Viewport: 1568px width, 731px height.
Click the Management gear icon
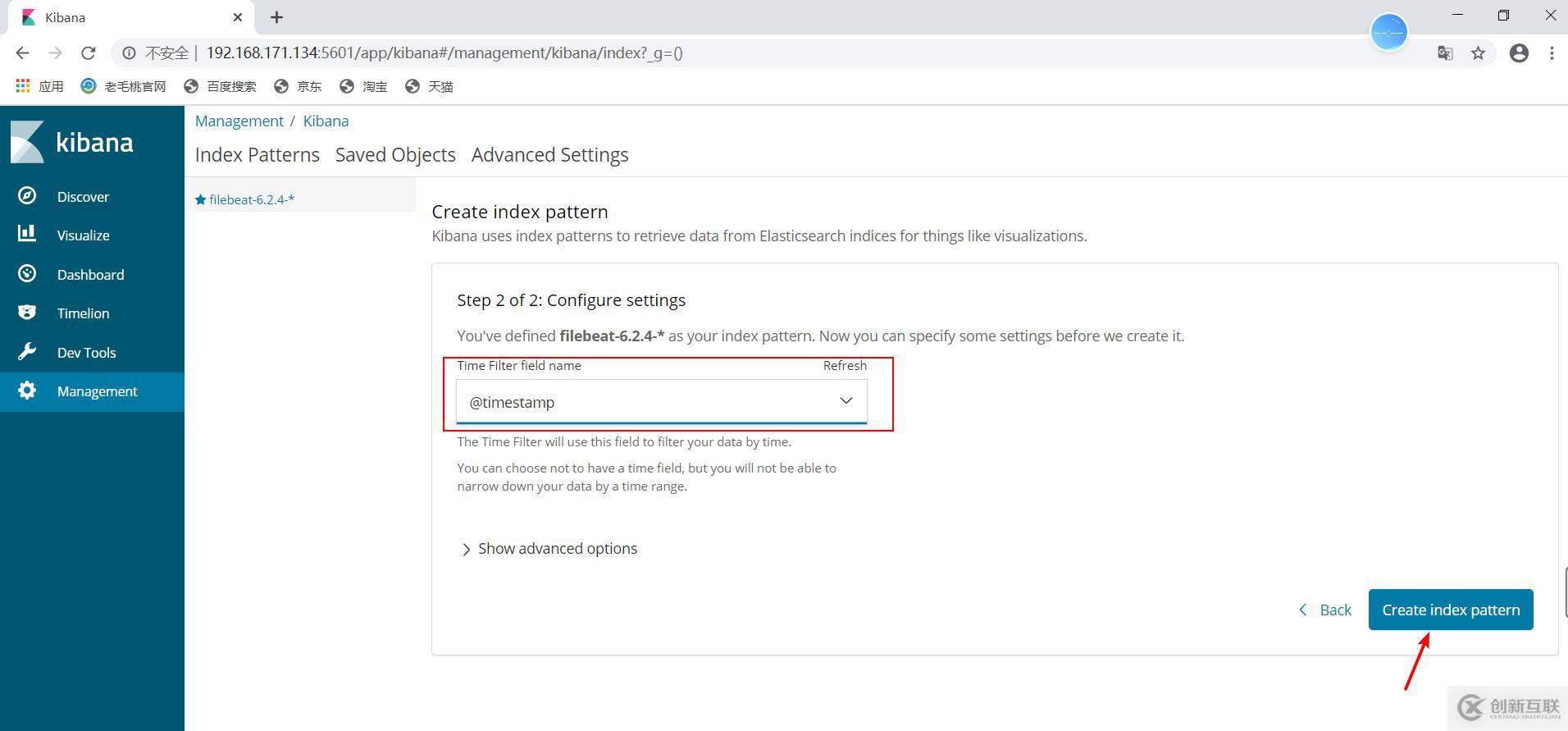[x=27, y=391]
